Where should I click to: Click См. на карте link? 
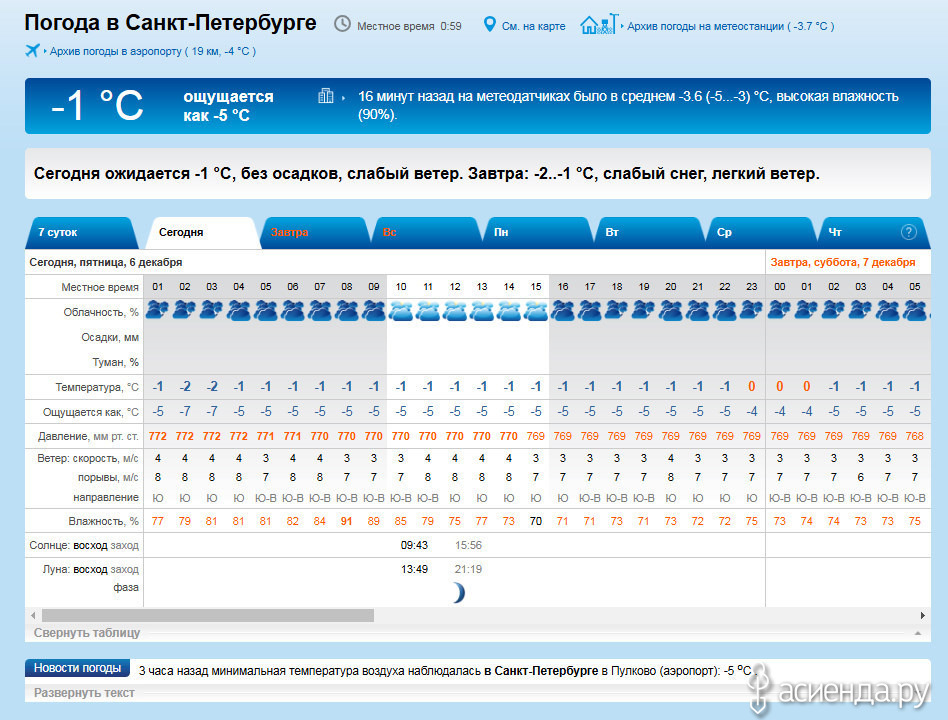tap(533, 26)
